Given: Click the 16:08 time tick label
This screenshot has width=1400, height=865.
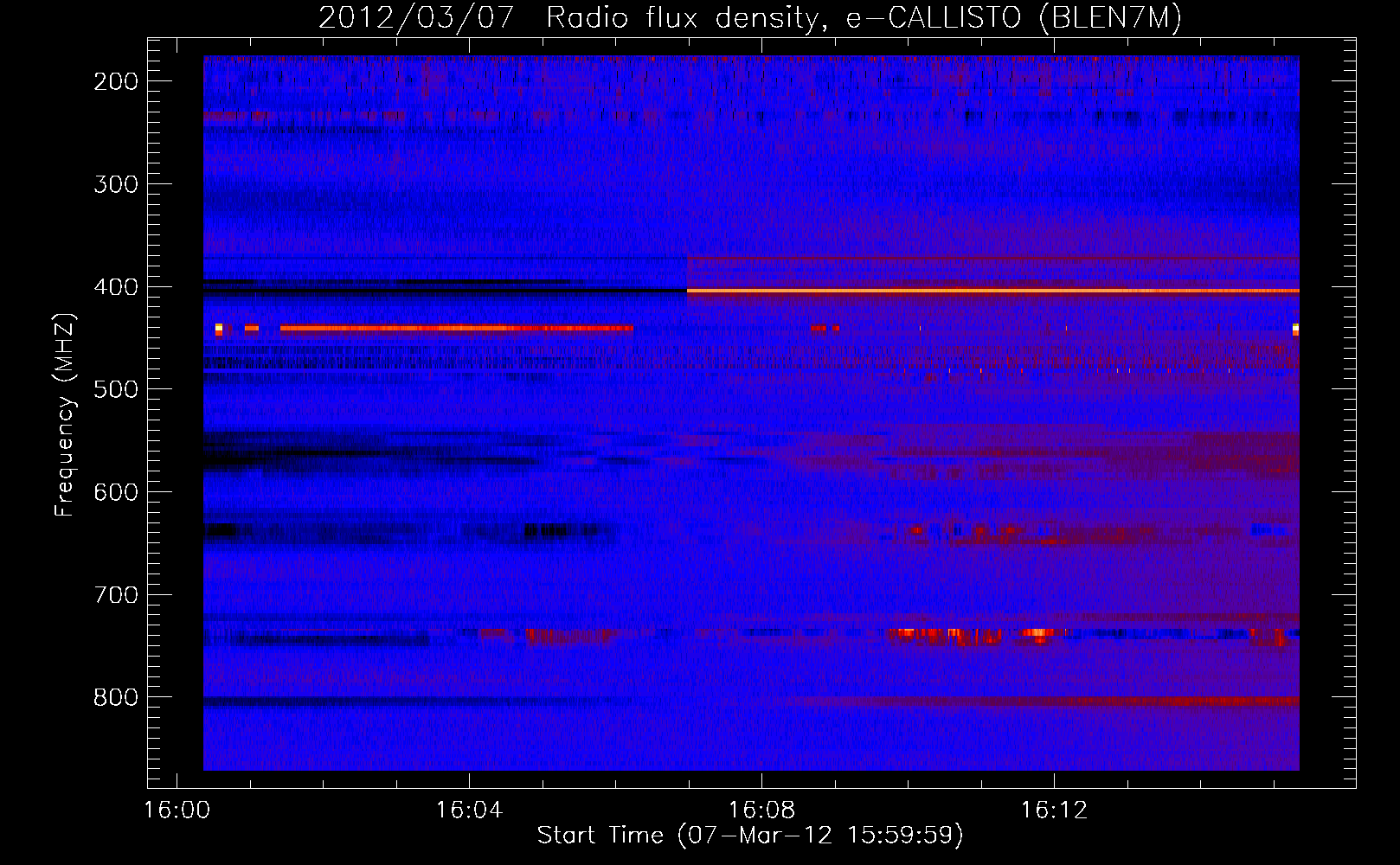Looking at the screenshot, I should 761,811.
